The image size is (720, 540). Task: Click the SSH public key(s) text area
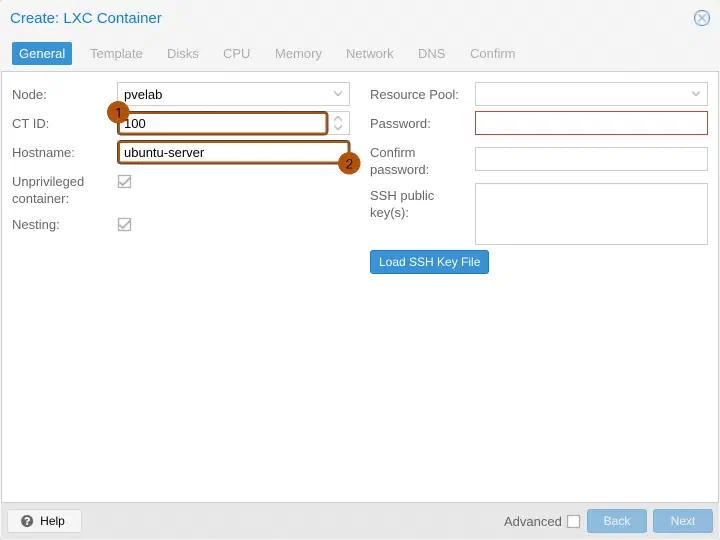point(591,214)
